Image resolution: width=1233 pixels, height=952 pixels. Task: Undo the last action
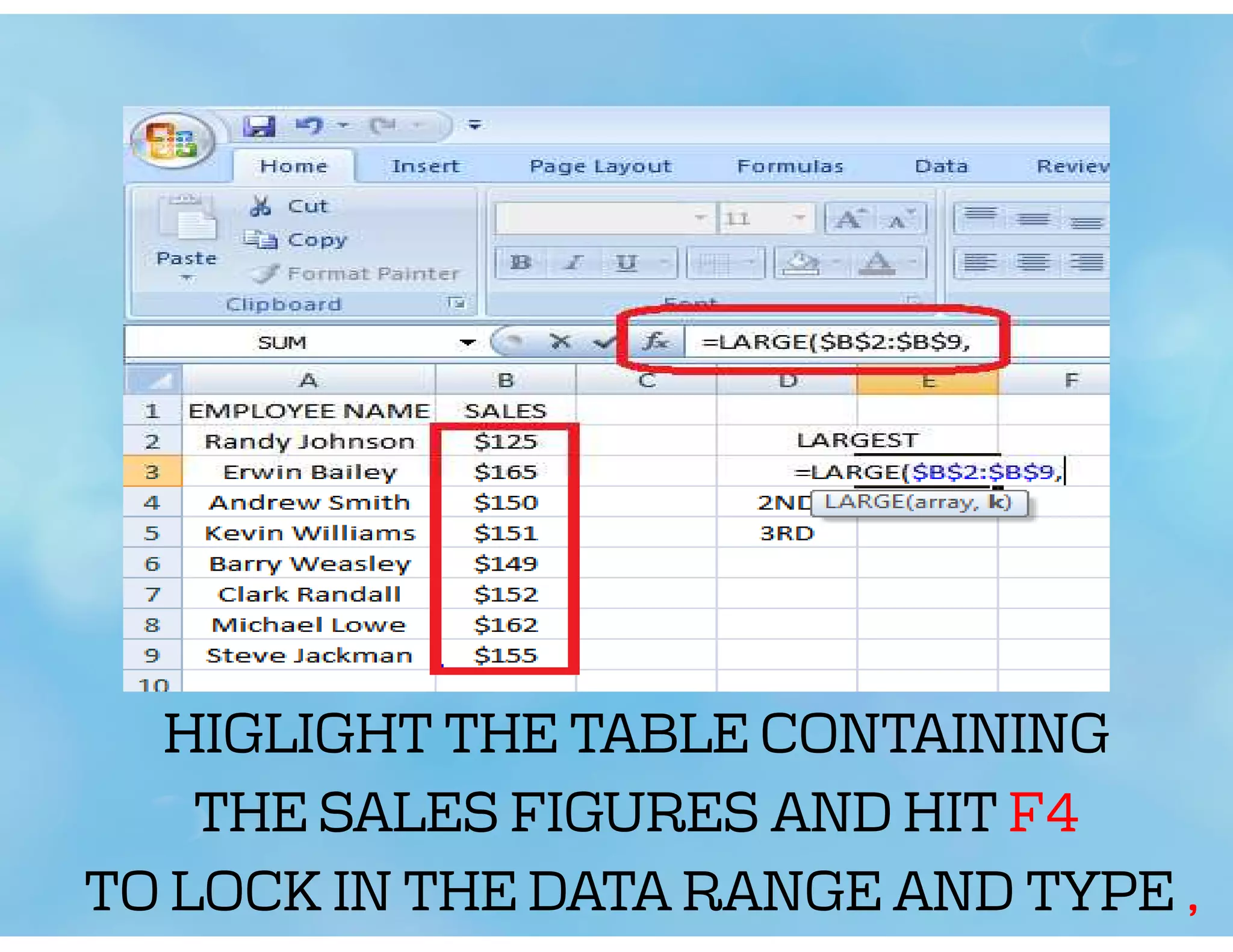pyautogui.click(x=309, y=125)
